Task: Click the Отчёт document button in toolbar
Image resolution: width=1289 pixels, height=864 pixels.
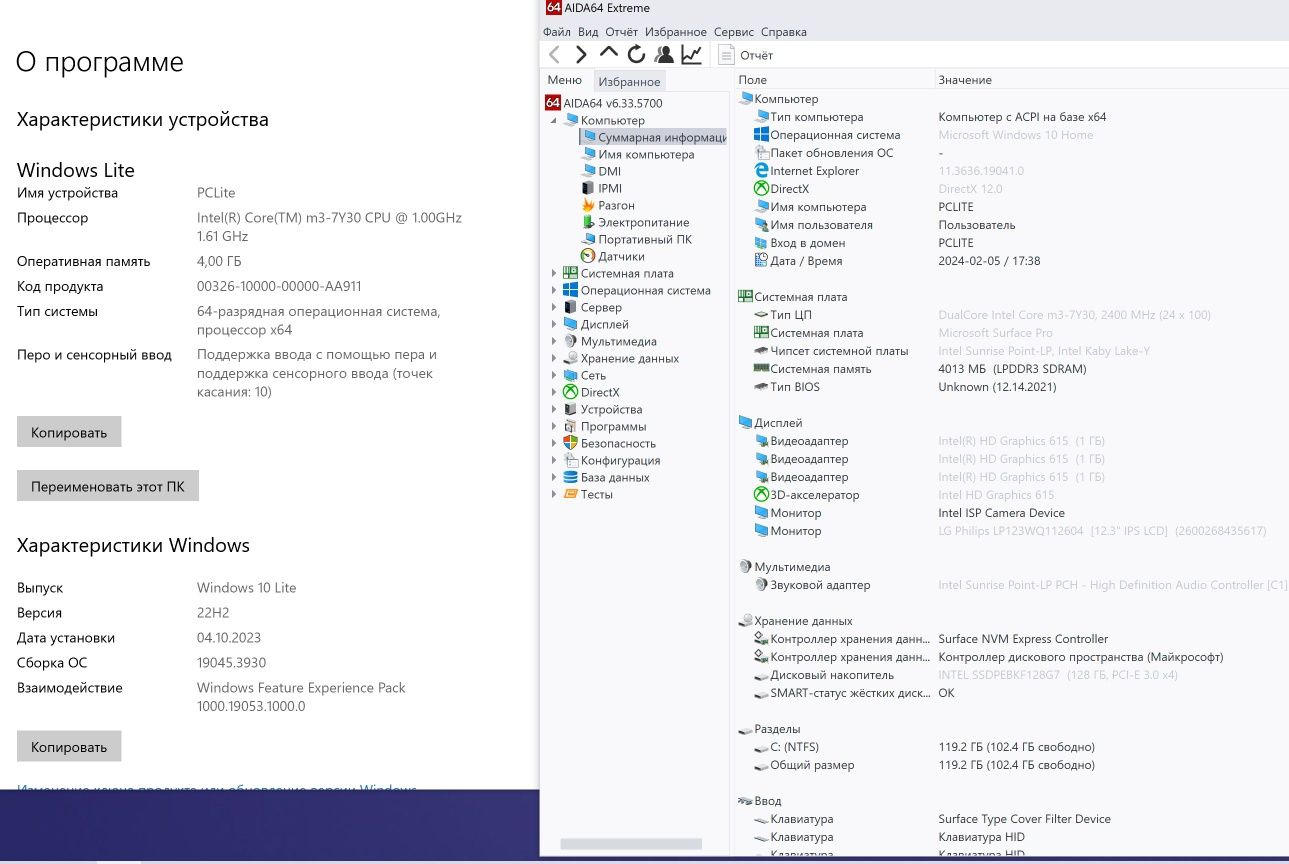Action: (x=746, y=55)
